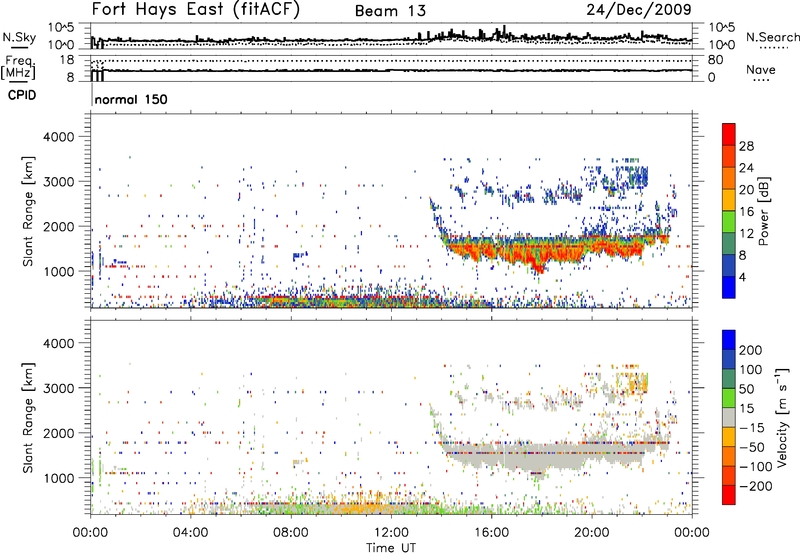Select the 'Beam 13' heading
800x554 pixels.
[x=390, y=11]
